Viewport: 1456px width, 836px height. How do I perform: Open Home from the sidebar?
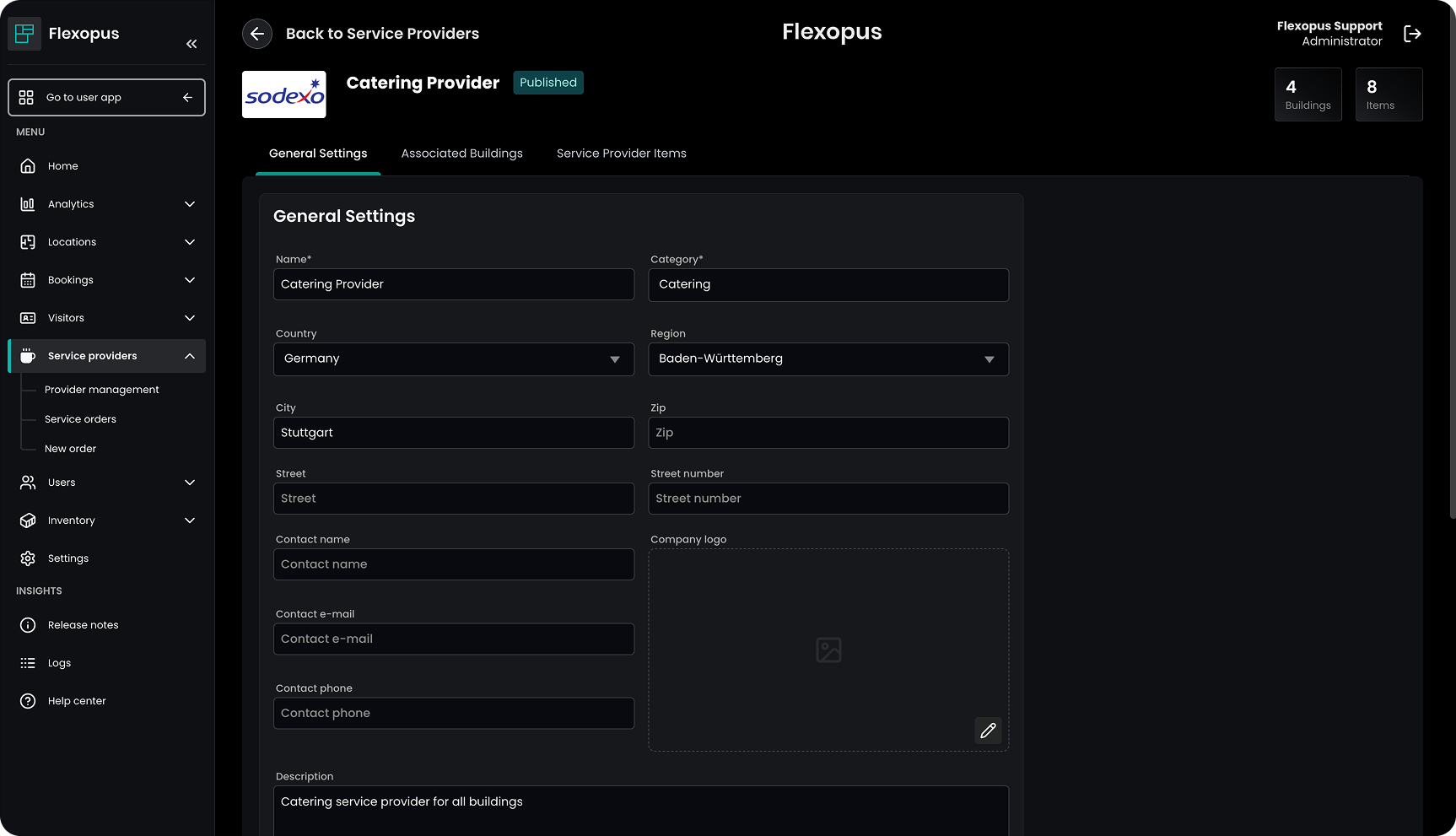point(63,166)
